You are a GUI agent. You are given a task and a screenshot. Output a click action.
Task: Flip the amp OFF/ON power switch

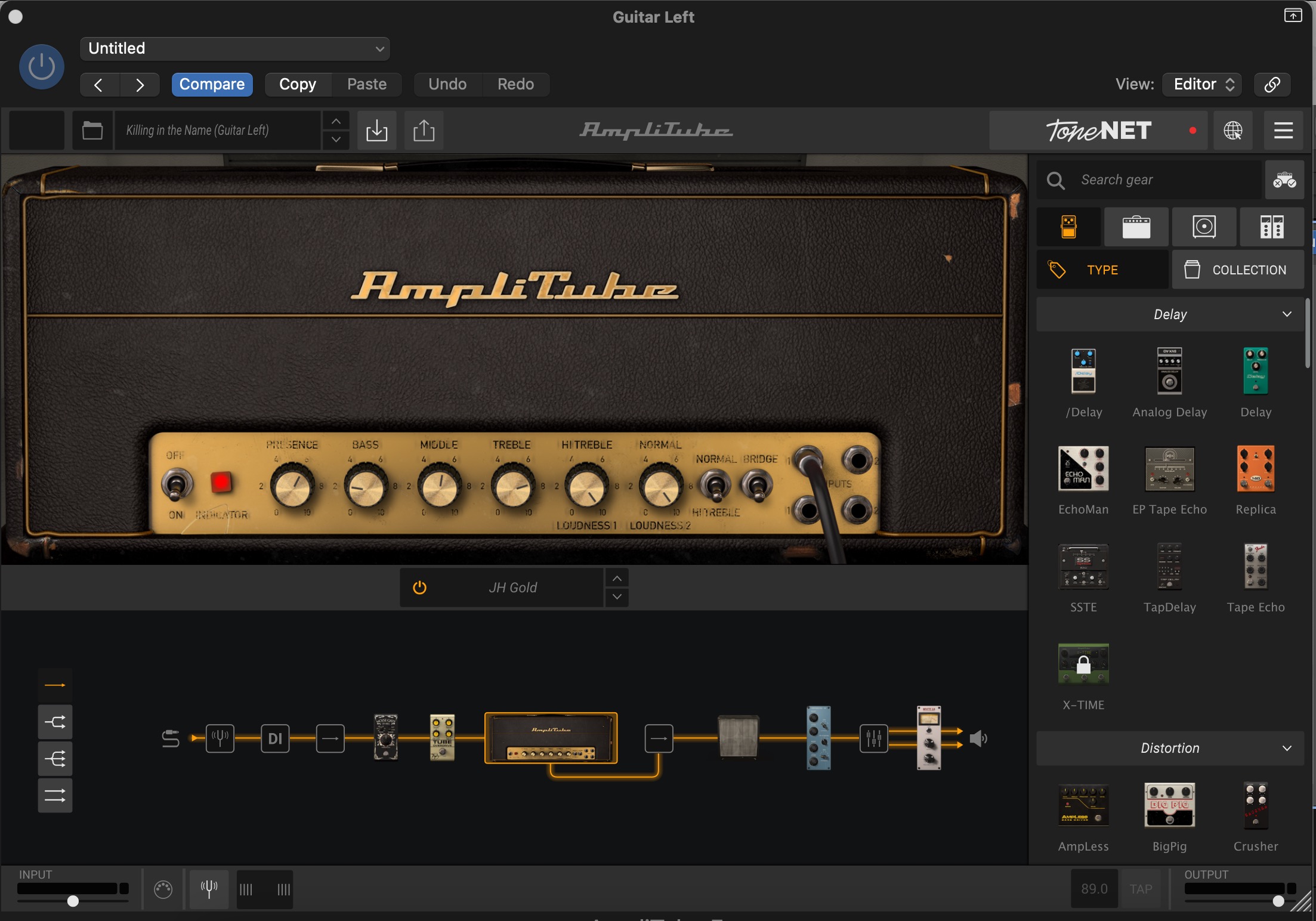click(177, 485)
